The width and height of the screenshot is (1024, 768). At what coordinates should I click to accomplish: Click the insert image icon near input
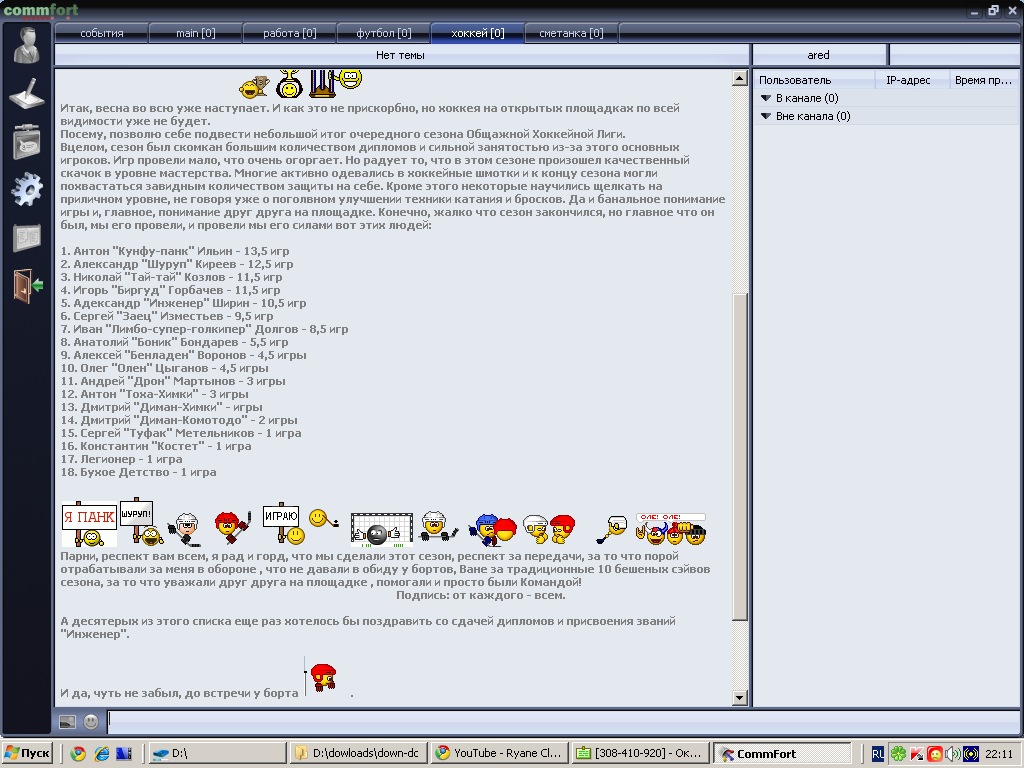click(x=67, y=721)
